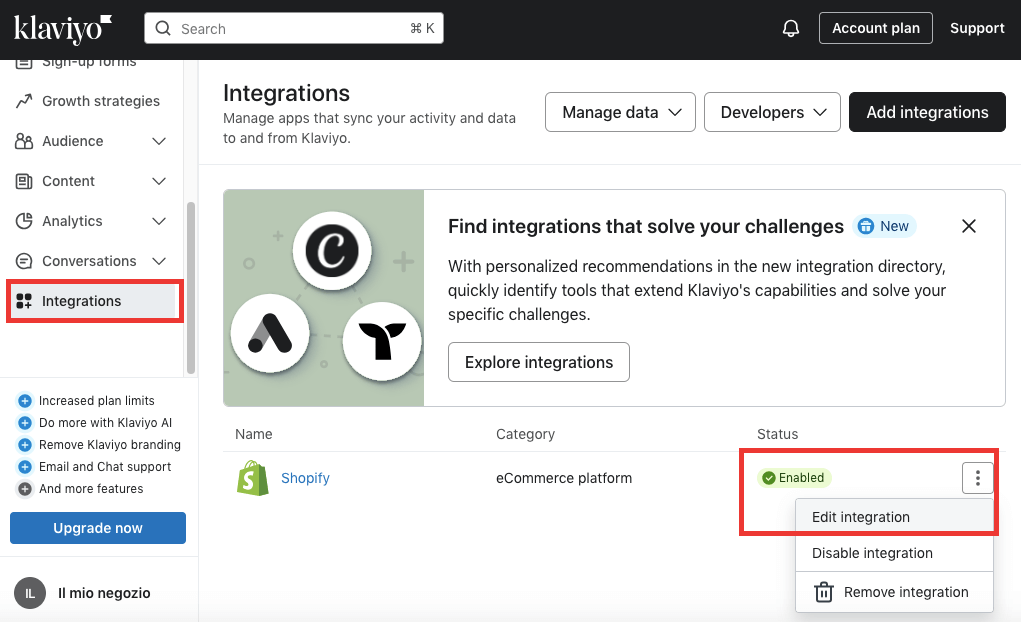This screenshot has height=622, width=1021.
Task: Click the Conversations chat icon
Action: [x=24, y=261]
